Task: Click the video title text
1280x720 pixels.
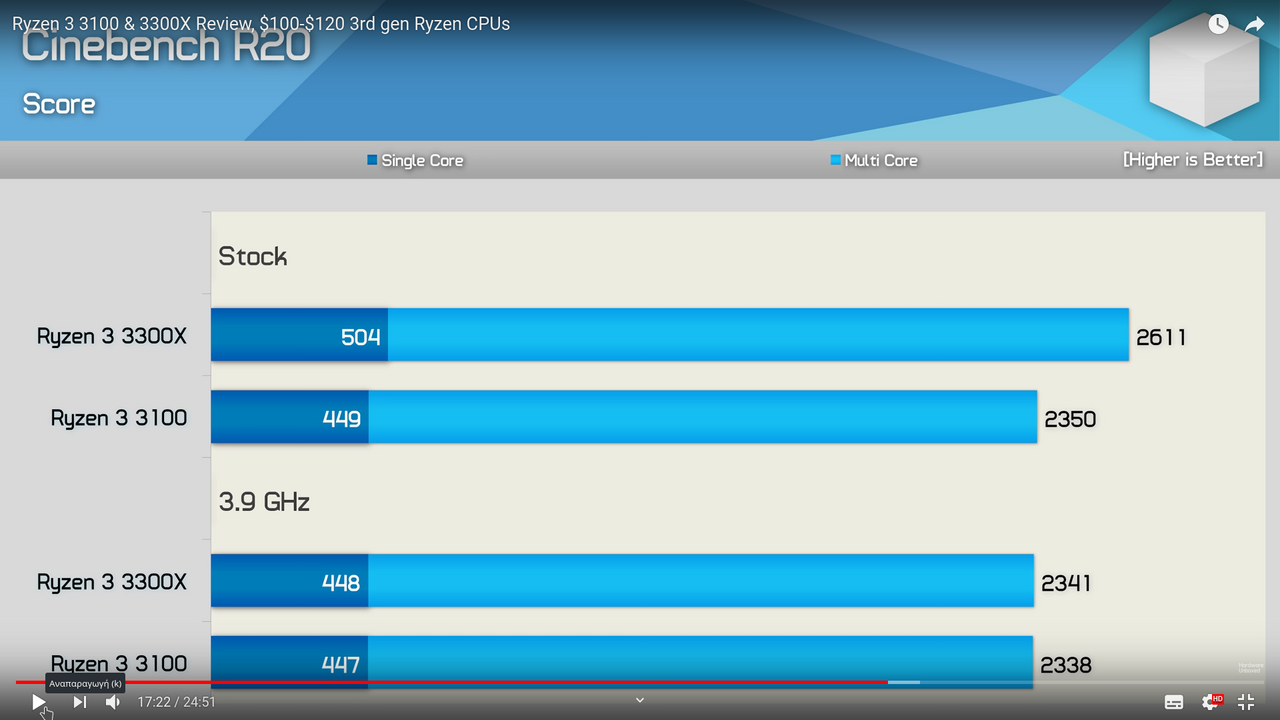Action: point(261,24)
